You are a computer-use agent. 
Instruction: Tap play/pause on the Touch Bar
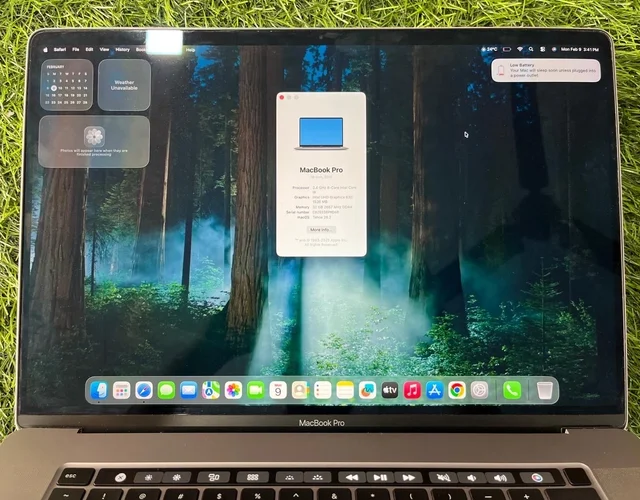(380, 477)
